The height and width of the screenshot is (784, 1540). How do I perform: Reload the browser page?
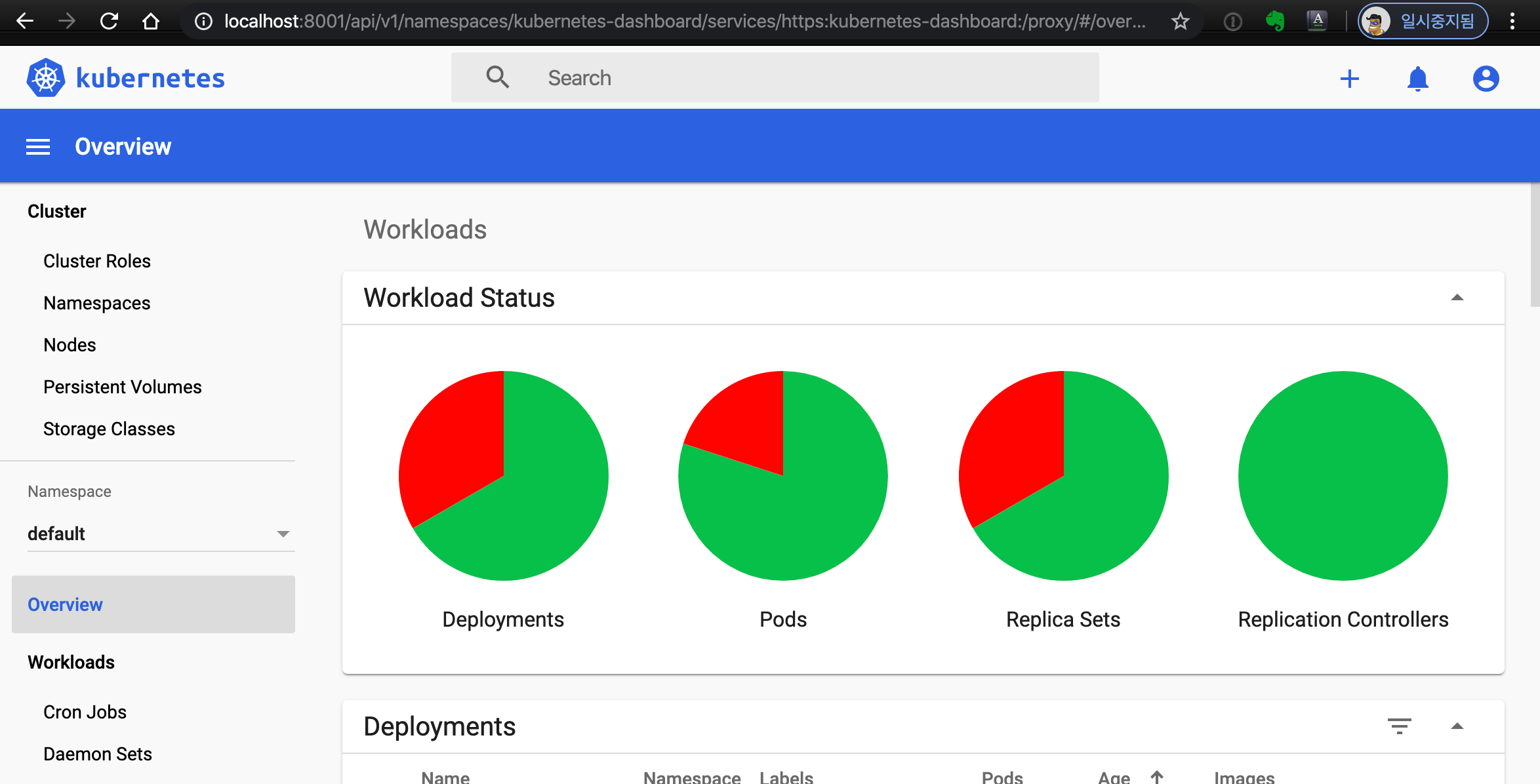(109, 22)
